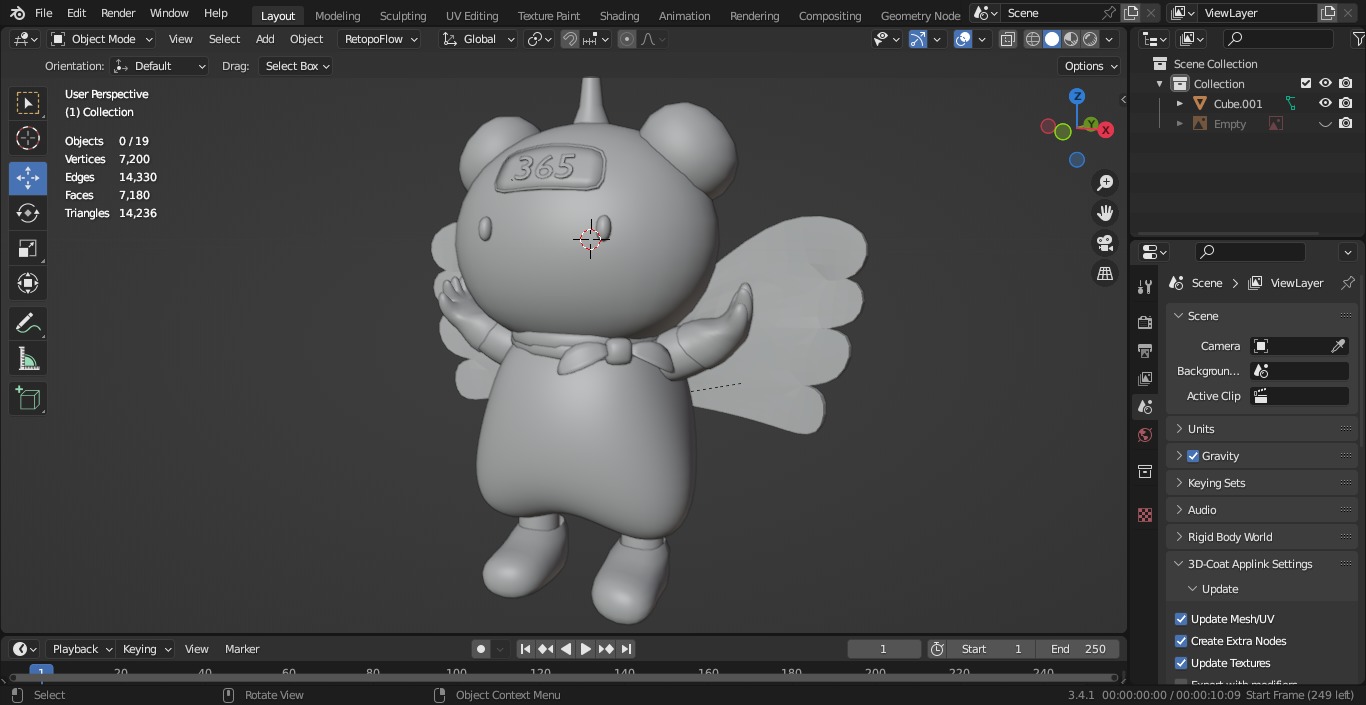Open the viewport Add menu
1366x705 pixels.
pos(265,39)
